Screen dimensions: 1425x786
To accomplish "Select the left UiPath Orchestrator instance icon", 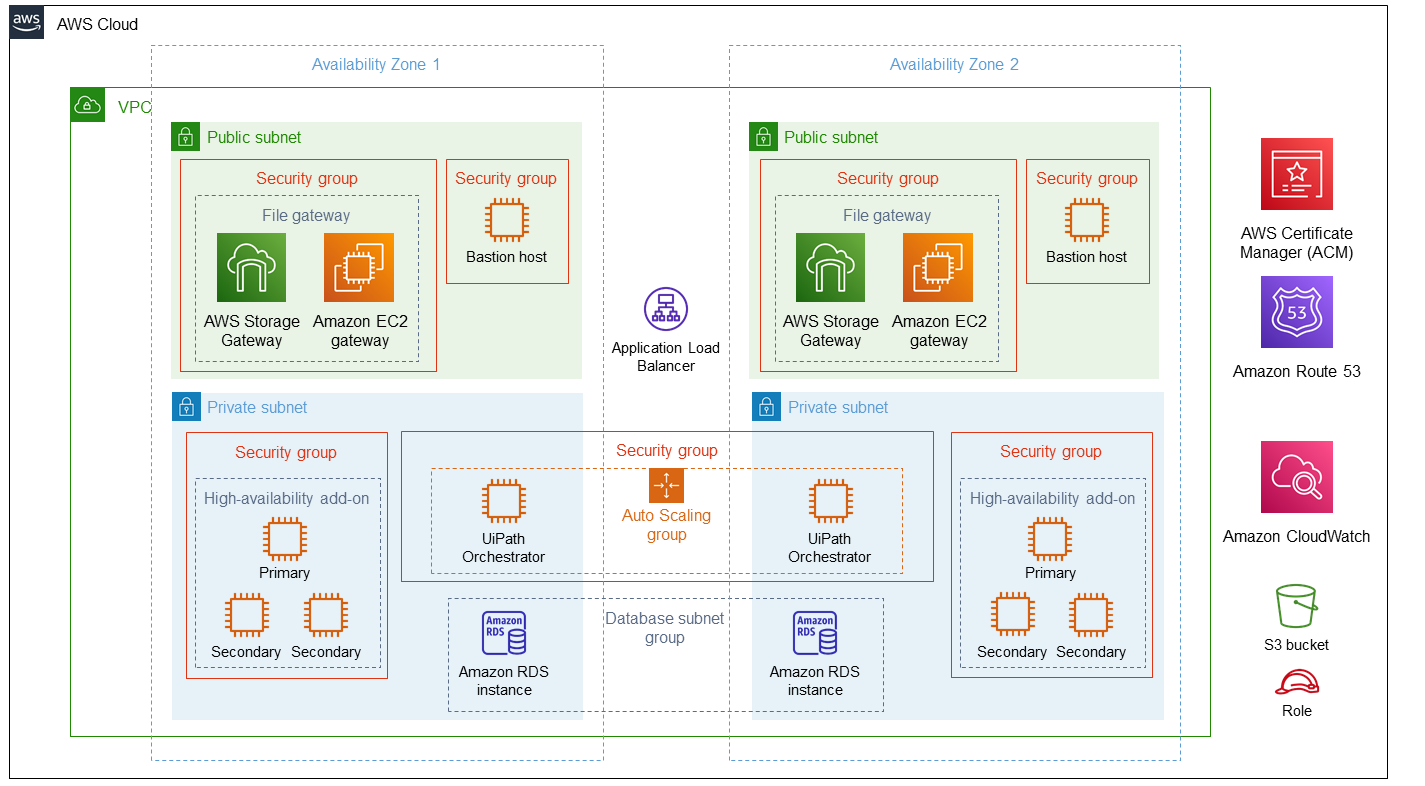I will 504,501.
